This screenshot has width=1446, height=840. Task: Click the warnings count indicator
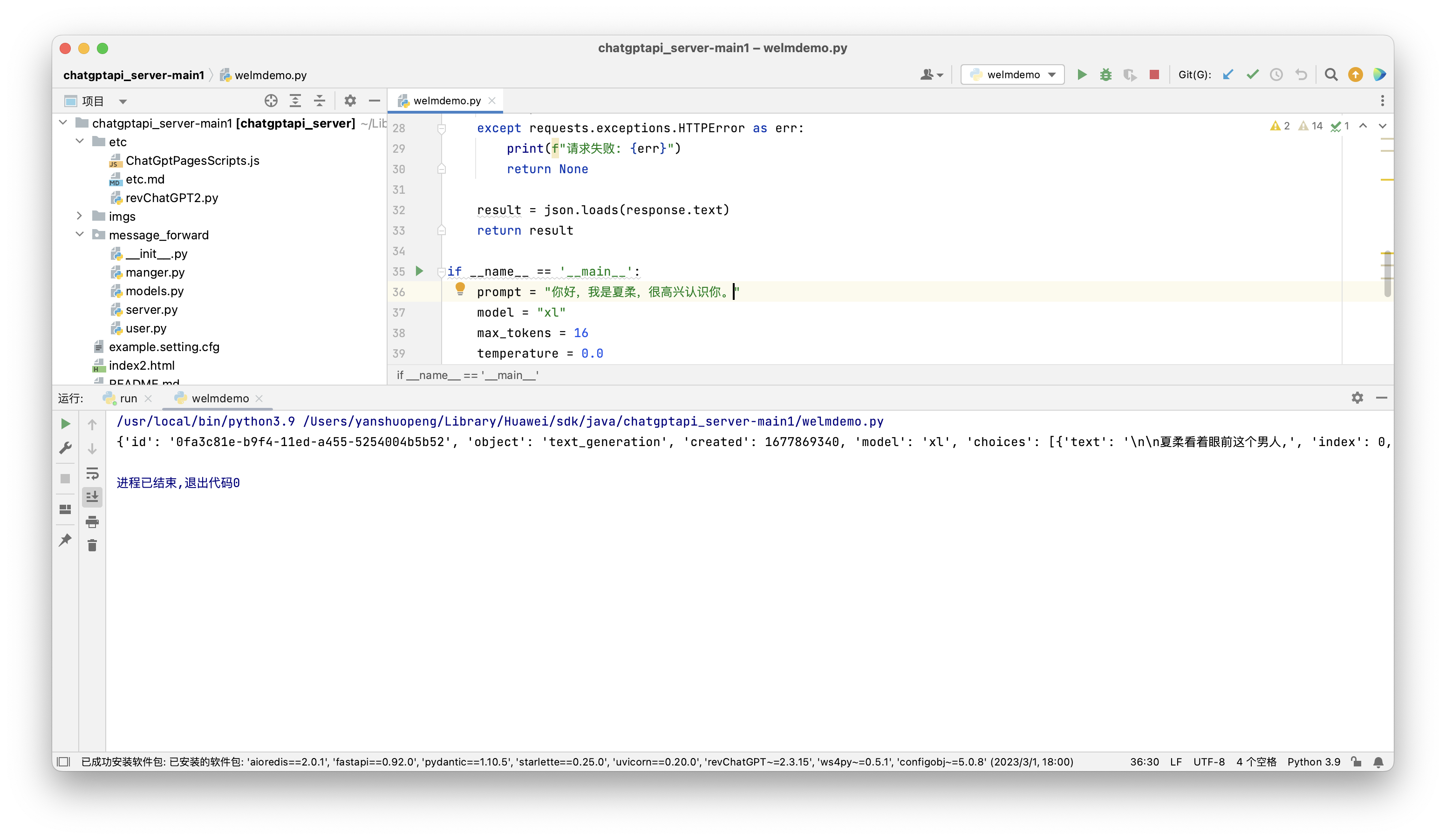tap(1280, 126)
